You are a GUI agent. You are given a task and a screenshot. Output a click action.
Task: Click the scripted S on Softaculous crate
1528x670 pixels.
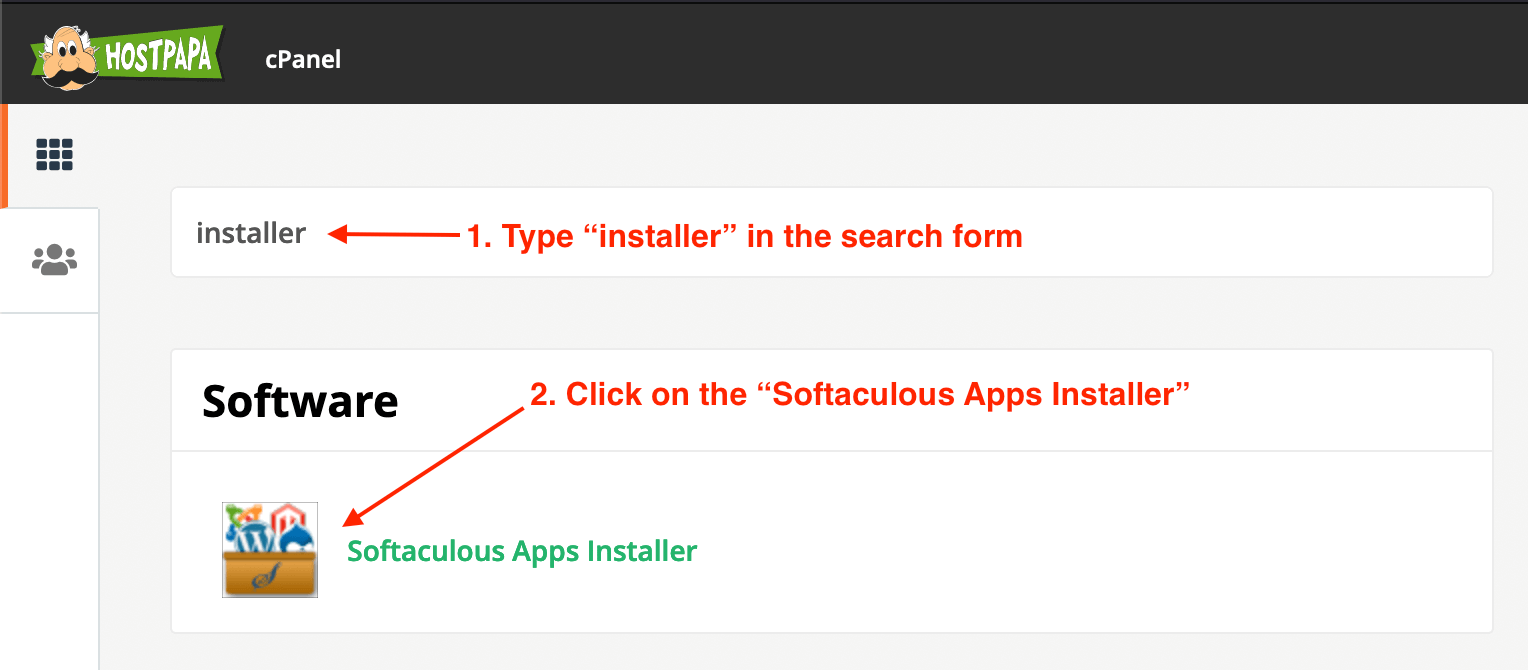point(267,577)
